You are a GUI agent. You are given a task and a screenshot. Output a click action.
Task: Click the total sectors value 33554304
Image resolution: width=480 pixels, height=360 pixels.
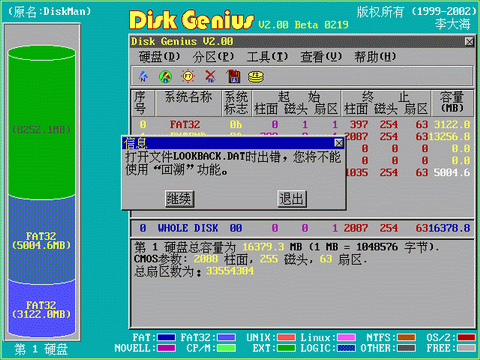coord(230,271)
